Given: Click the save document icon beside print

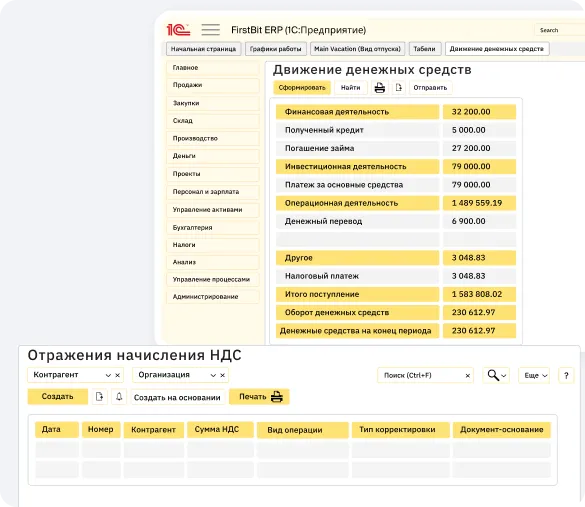Looking at the screenshot, I should (x=399, y=88).
